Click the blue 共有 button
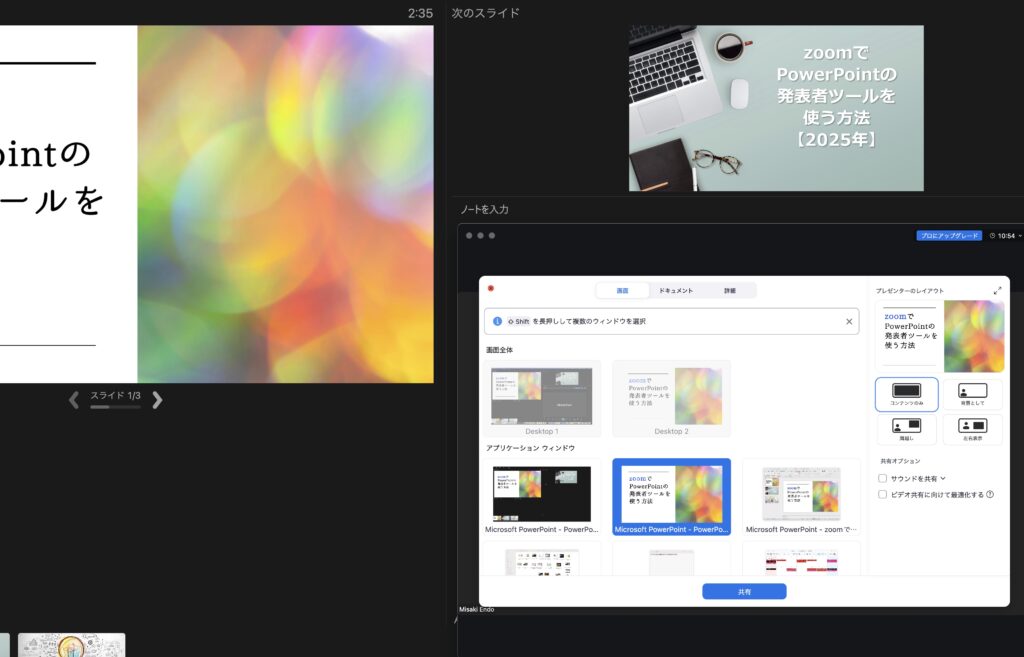The width and height of the screenshot is (1024, 657). click(x=744, y=592)
